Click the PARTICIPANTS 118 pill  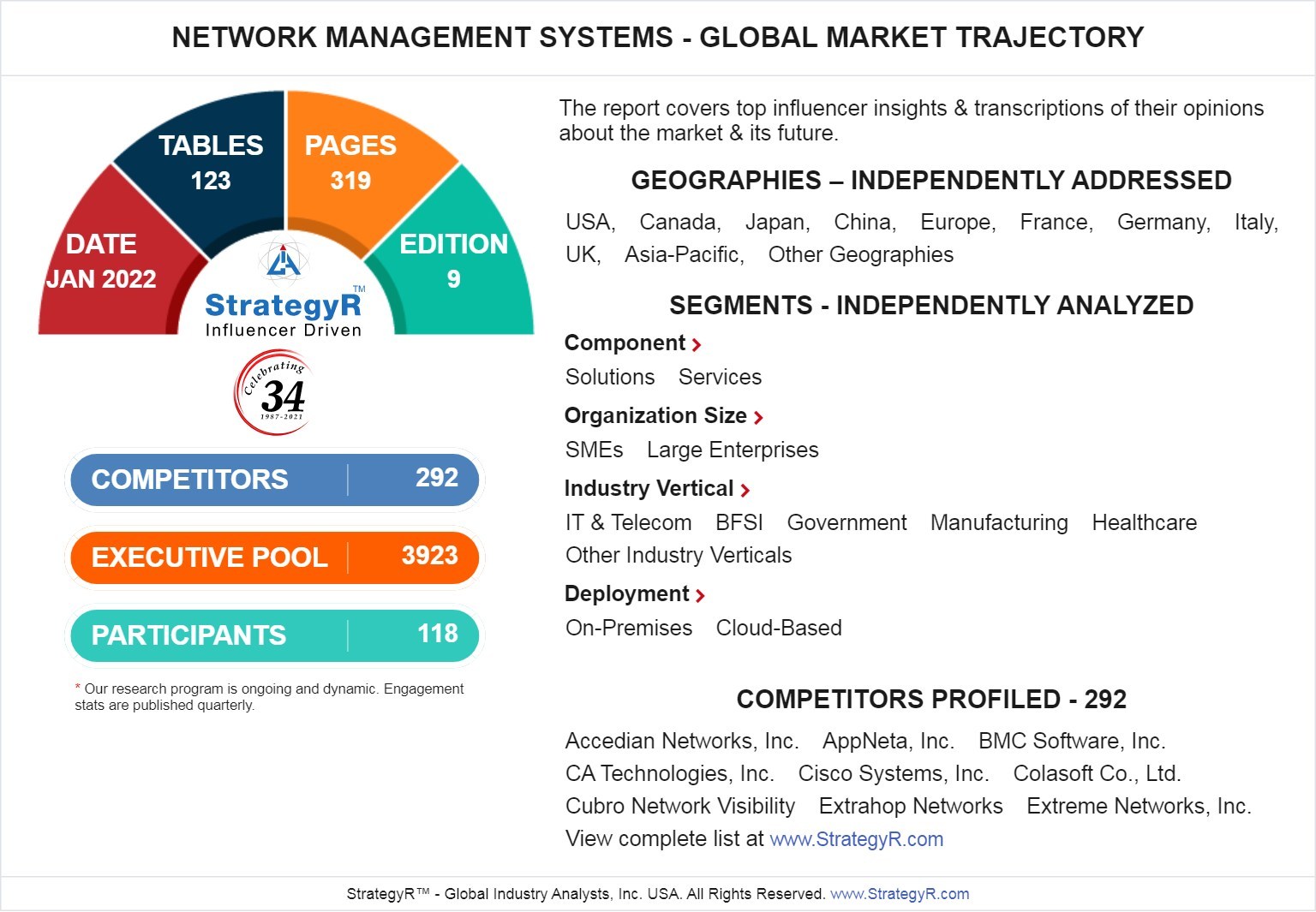click(275, 635)
